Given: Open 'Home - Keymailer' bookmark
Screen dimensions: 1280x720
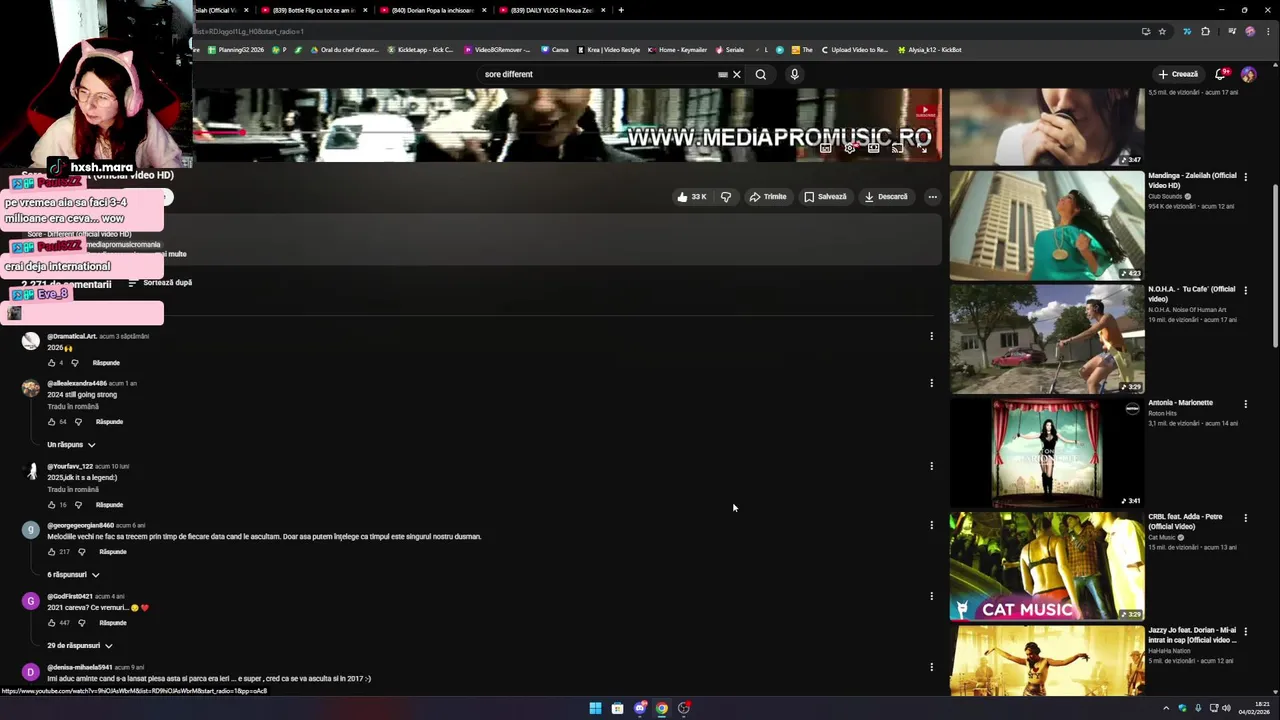Looking at the screenshot, I should [x=678, y=50].
